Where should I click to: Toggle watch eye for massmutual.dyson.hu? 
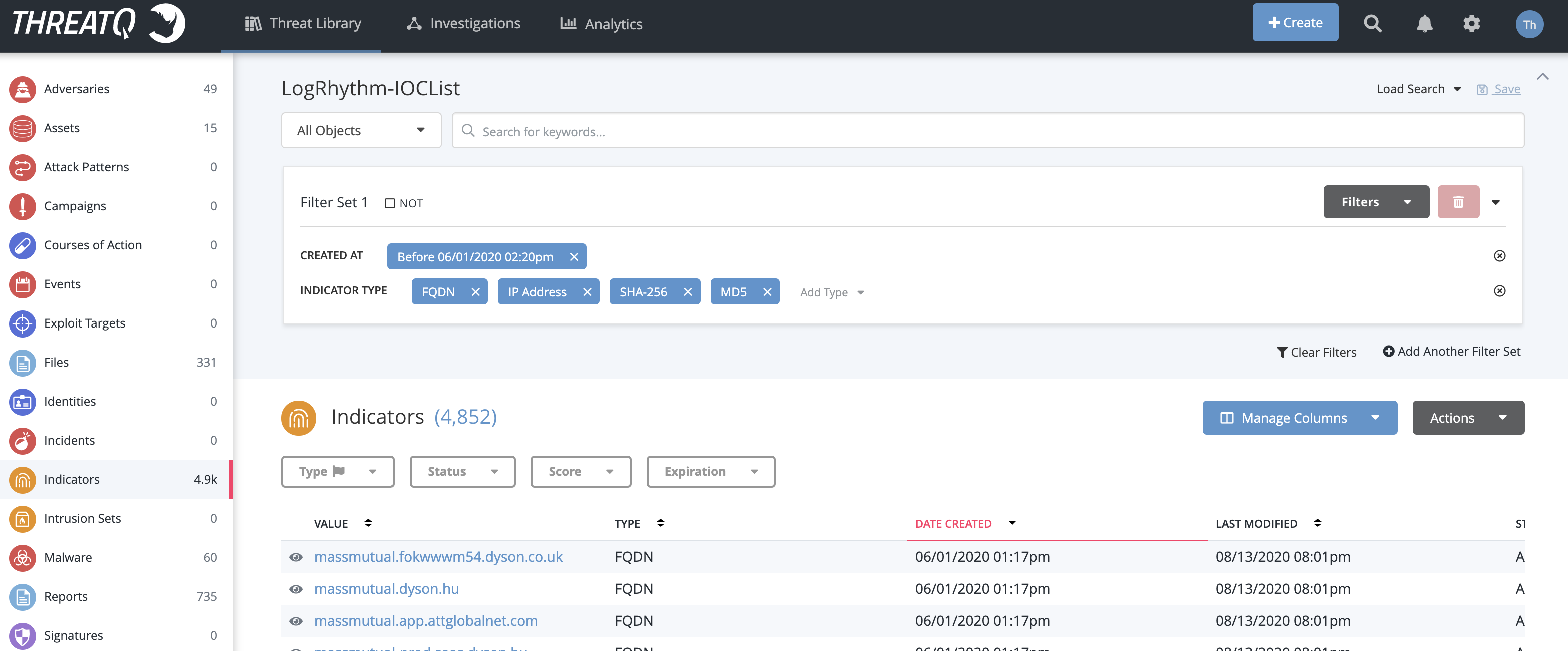(x=296, y=589)
